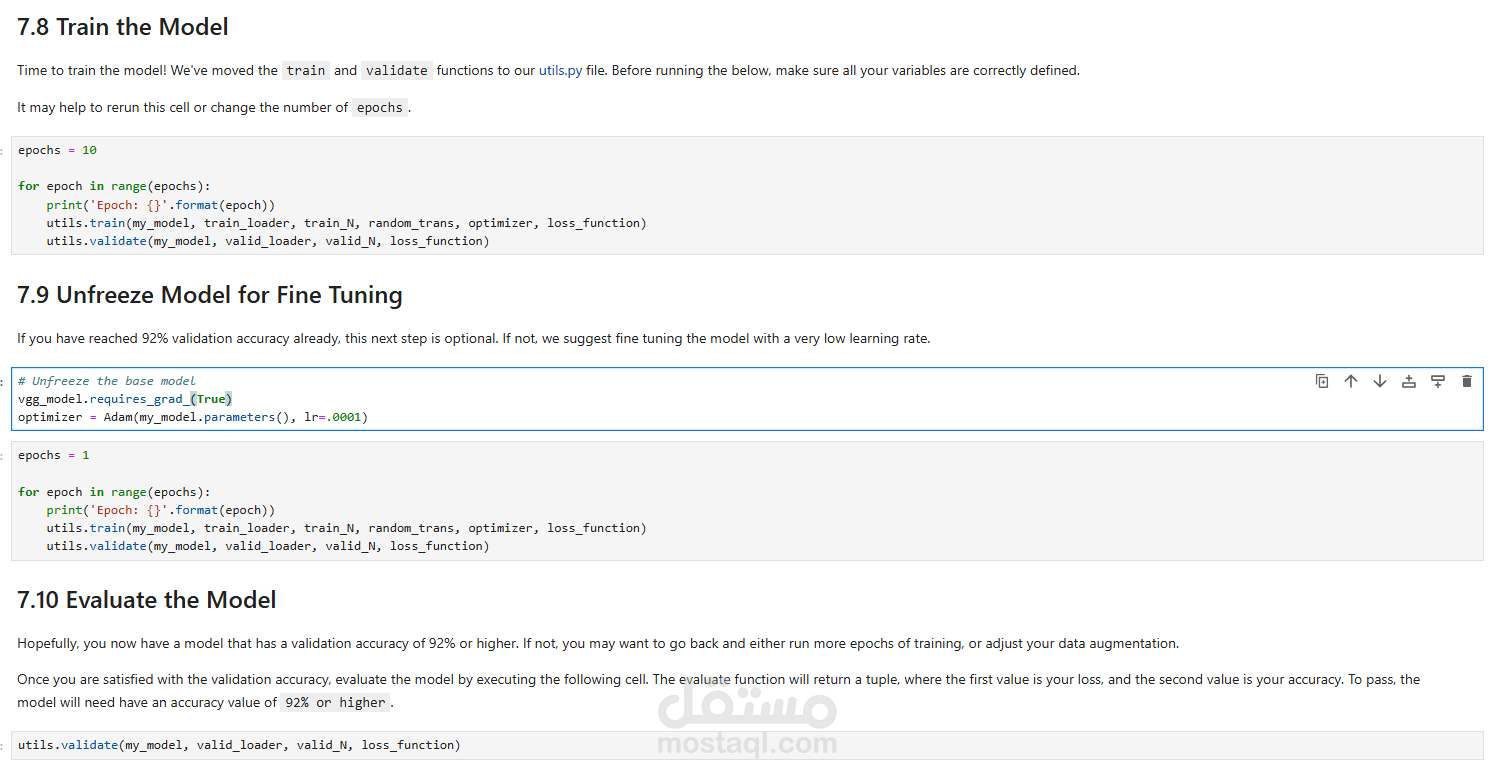Click the 'epochs = 1' line in the code cell
1495x774 pixels.
click(54, 455)
